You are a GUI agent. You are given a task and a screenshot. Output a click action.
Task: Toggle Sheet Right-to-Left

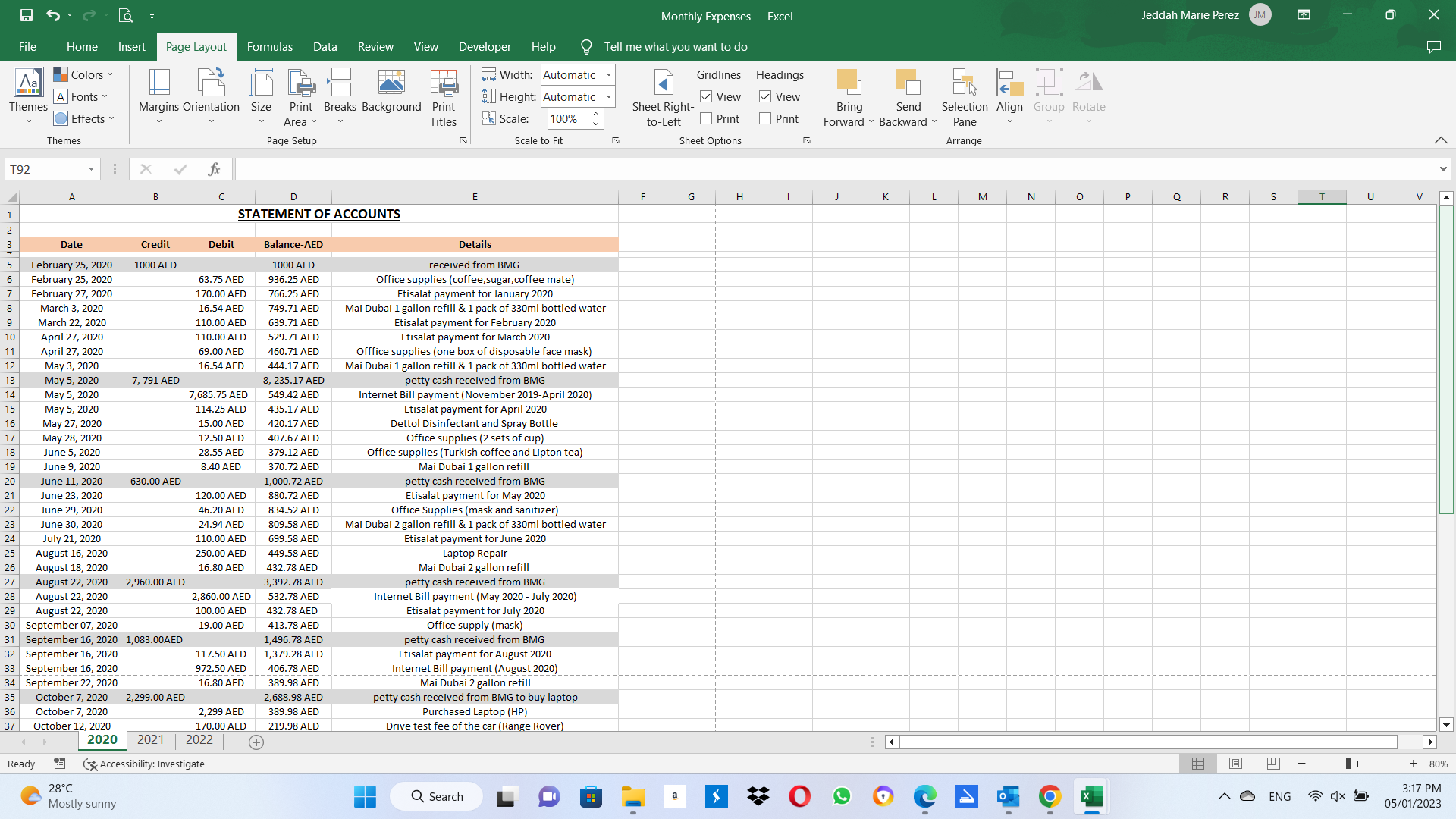click(663, 99)
